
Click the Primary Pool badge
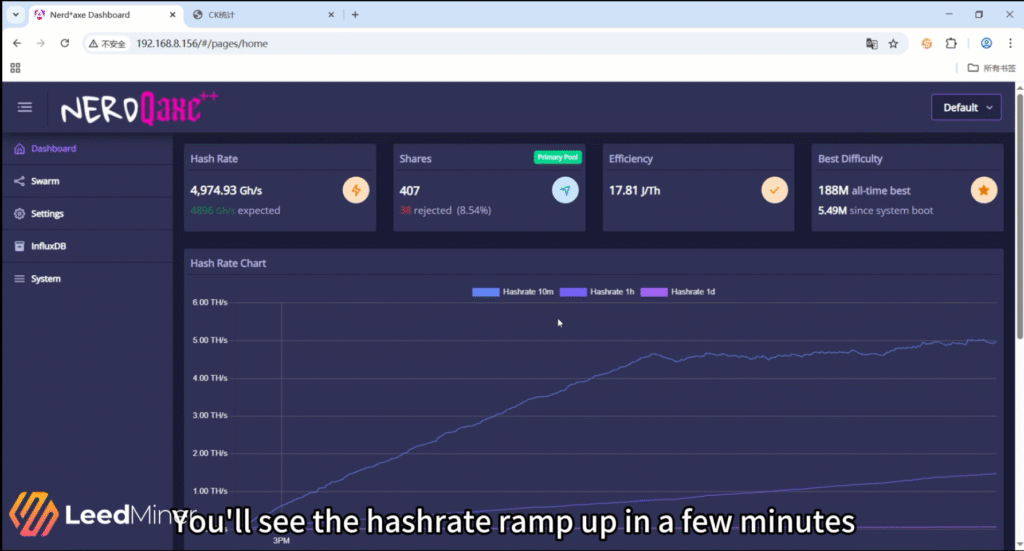(x=557, y=157)
